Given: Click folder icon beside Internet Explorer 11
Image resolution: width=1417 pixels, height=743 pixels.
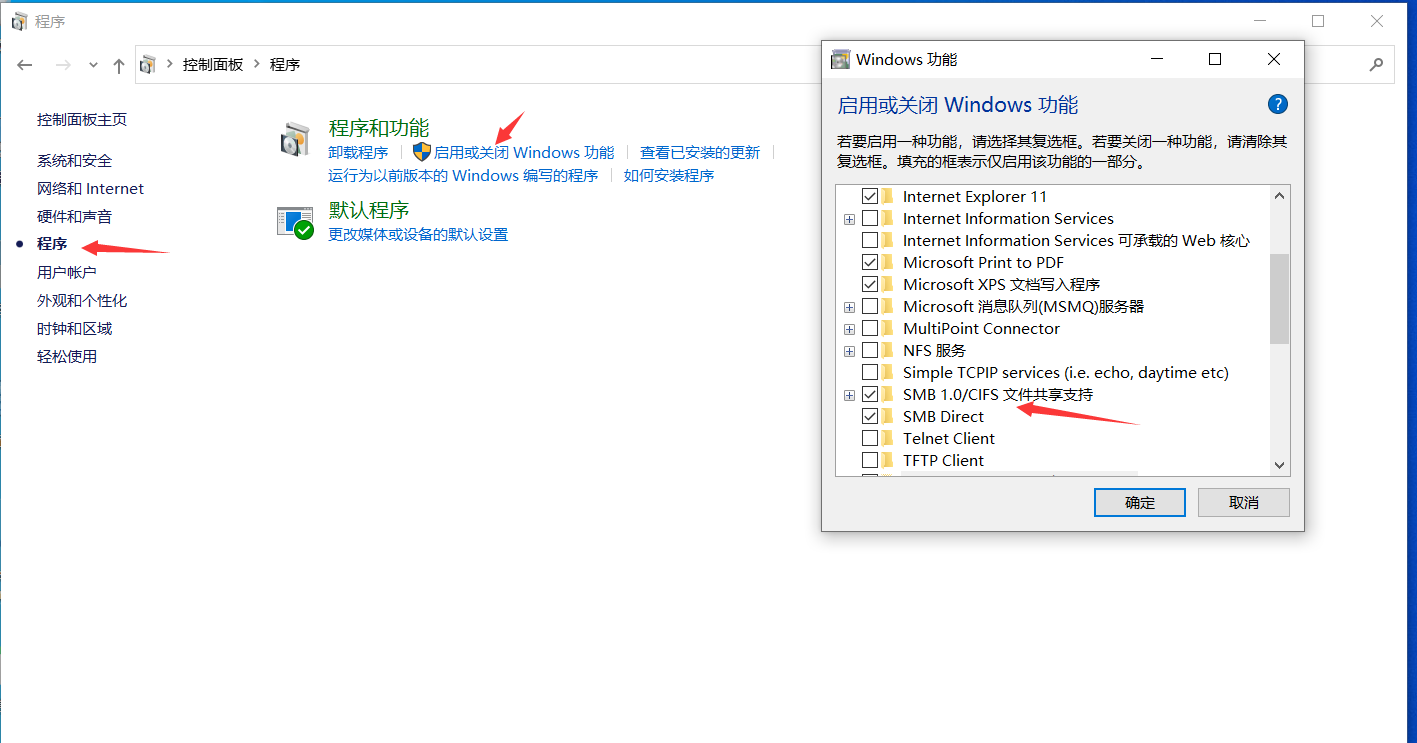Looking at the screenshot, I should [888, 196].
